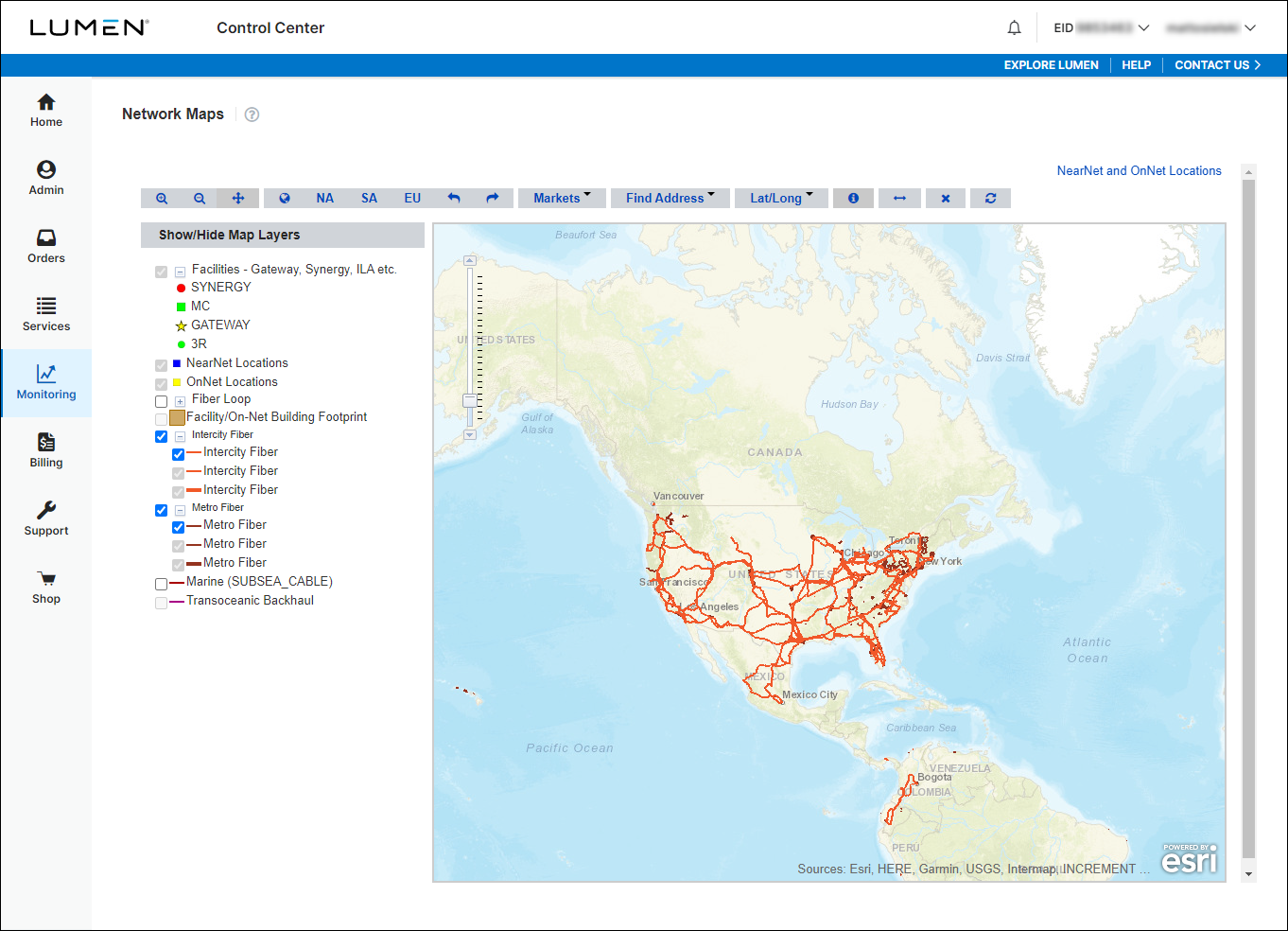Open EID account dropdown
The height and width of the screenshot is (931, 1288).
tap(1102, 28)
